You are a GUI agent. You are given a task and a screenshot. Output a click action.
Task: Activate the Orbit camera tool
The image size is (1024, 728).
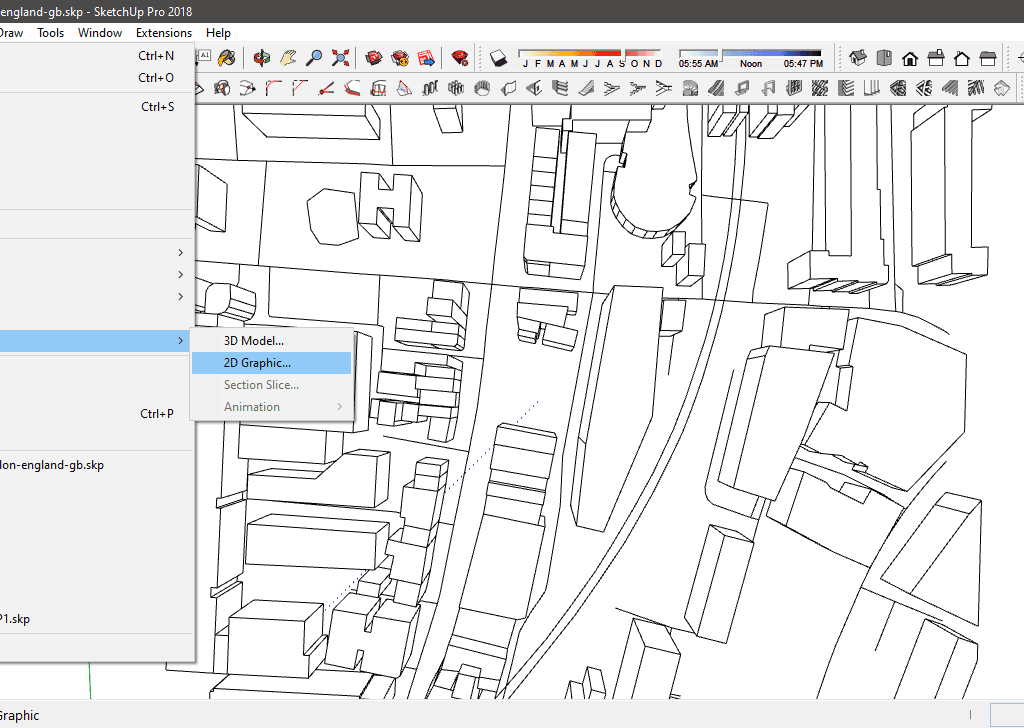pyautogui.click(x=263, y=58)
